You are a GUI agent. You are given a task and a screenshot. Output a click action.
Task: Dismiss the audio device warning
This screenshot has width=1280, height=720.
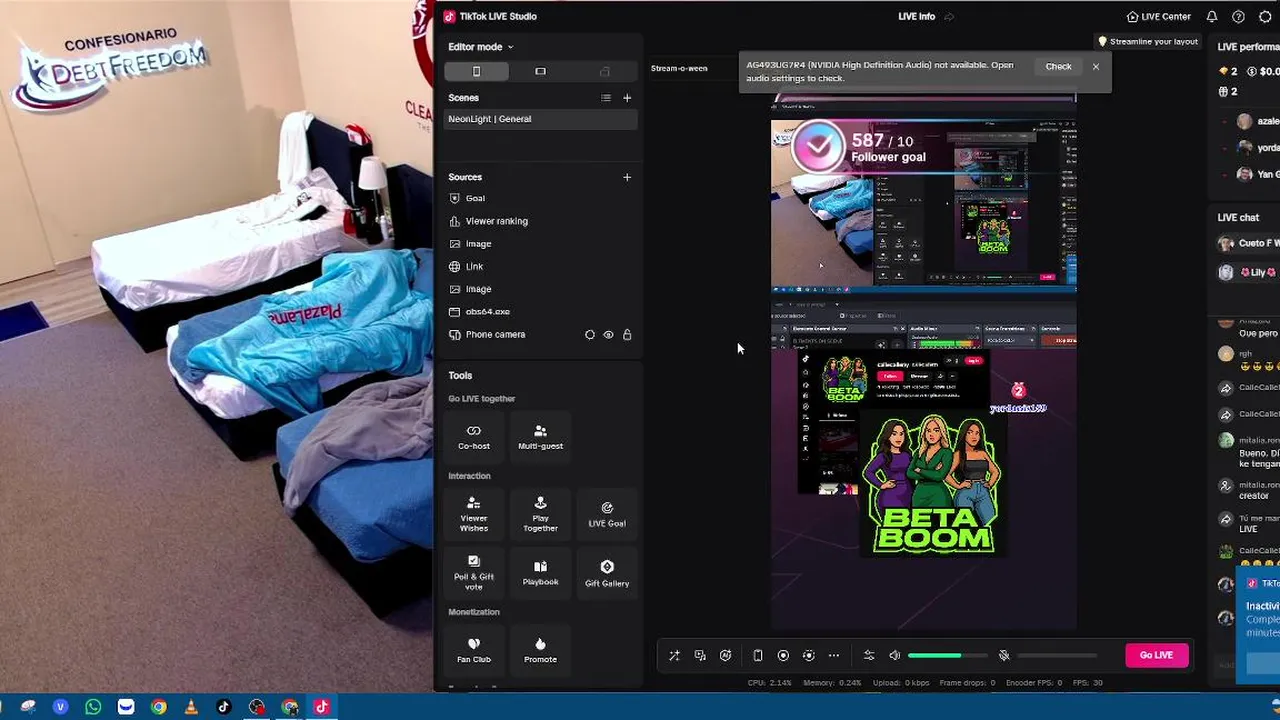[x=1096, y=67]
